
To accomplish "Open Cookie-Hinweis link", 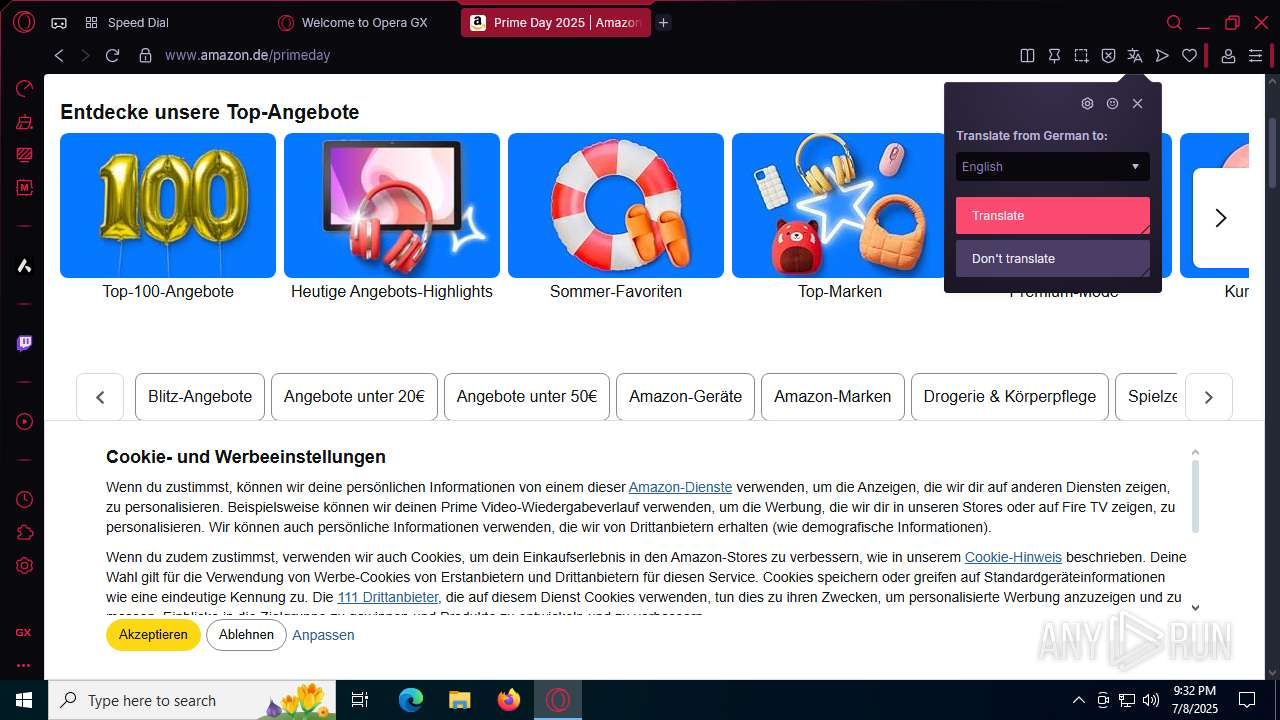I will [x=1013, y=557].
